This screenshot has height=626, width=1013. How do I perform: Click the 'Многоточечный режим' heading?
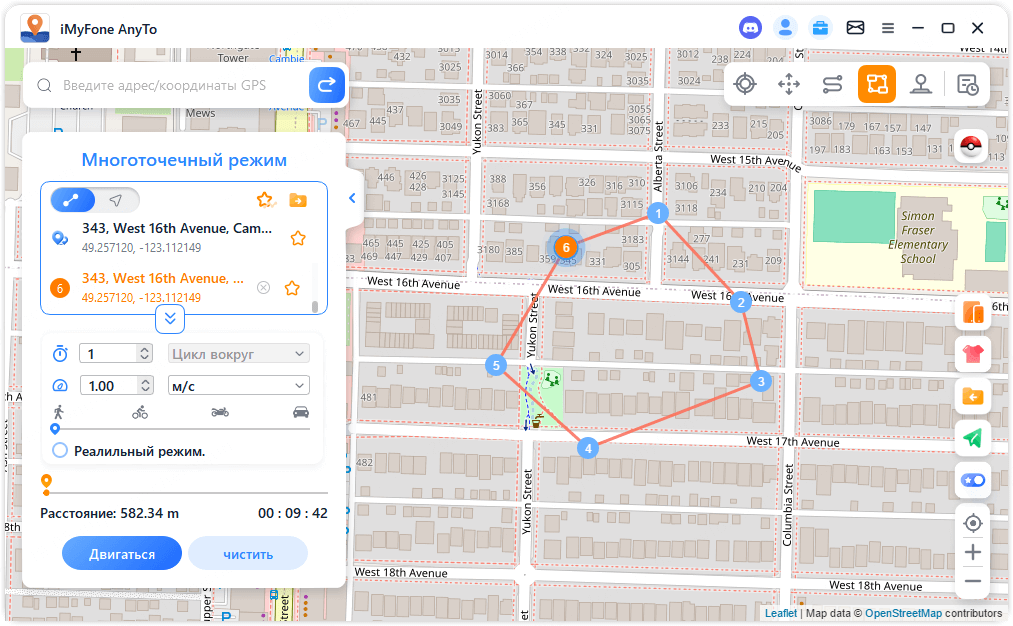pos(184,160)
